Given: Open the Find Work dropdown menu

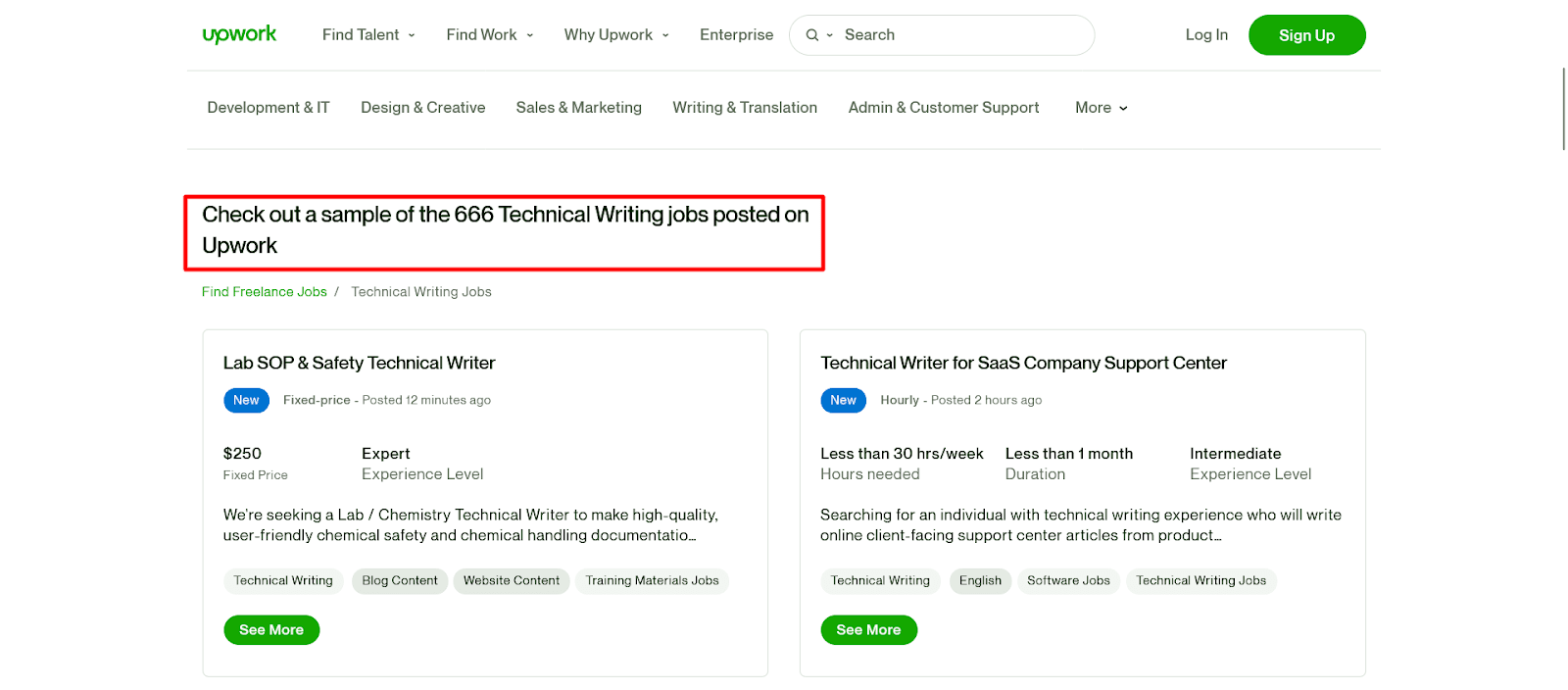Looking at the screenshot, I should (490, 35).
